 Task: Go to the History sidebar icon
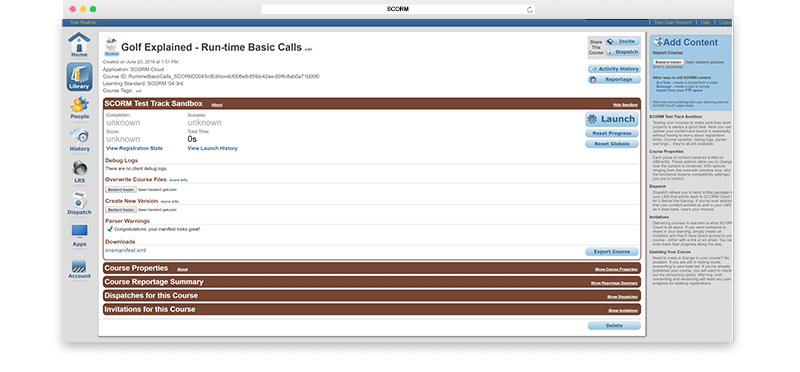tap(80, 140)
